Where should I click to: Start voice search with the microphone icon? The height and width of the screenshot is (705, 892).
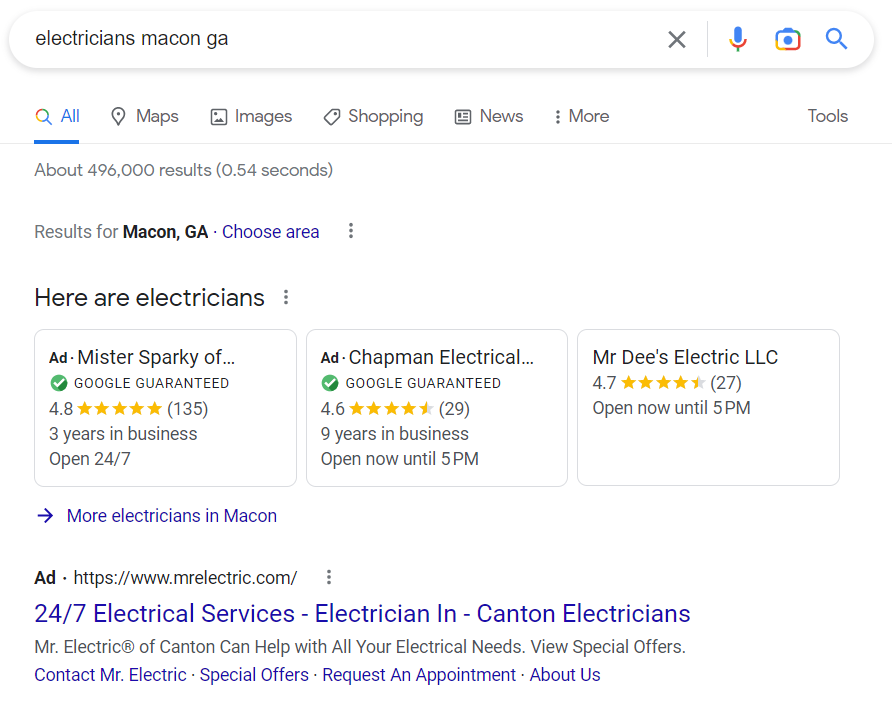737,39
